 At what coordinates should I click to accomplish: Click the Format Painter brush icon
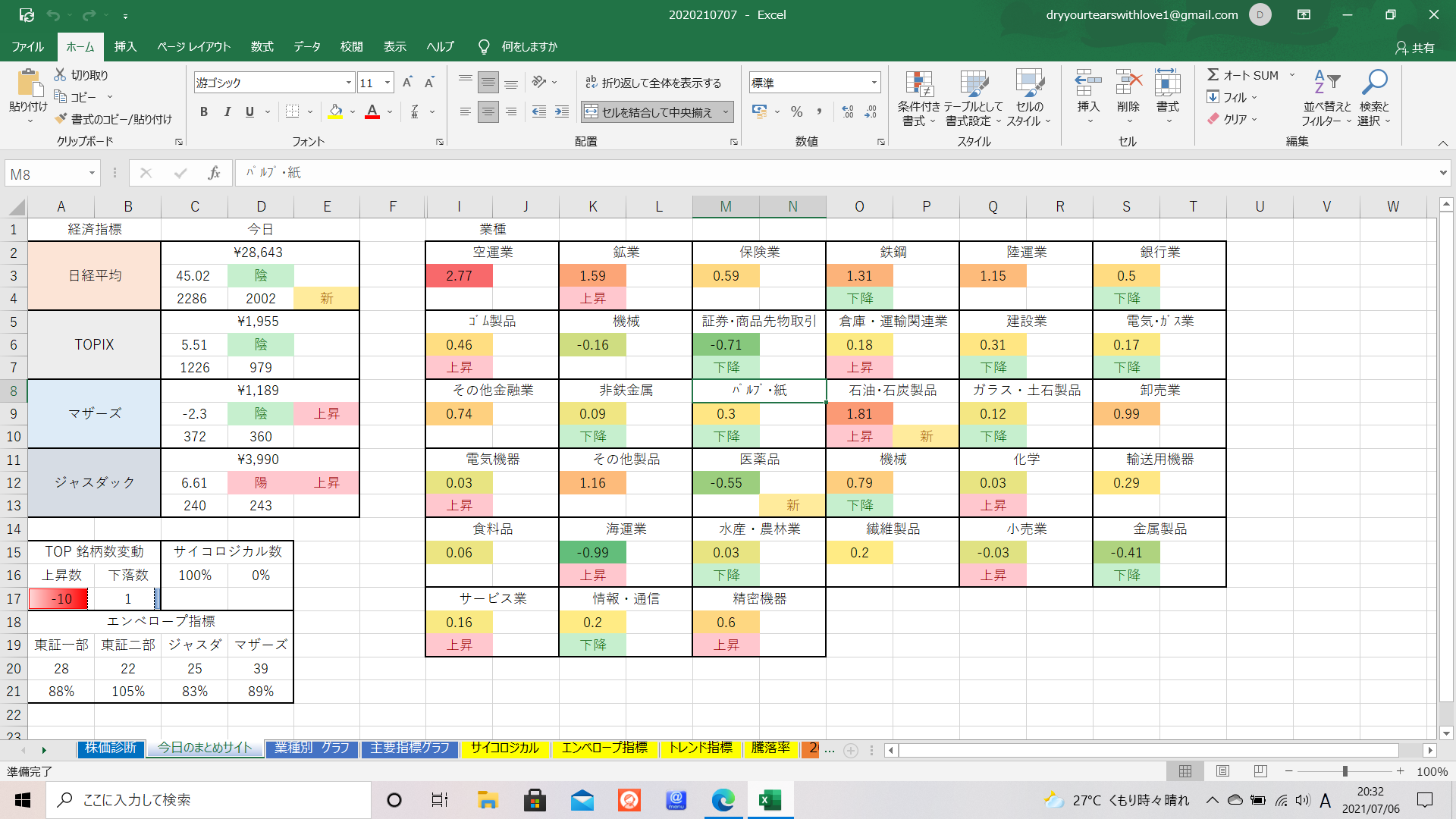click(61, 119)
